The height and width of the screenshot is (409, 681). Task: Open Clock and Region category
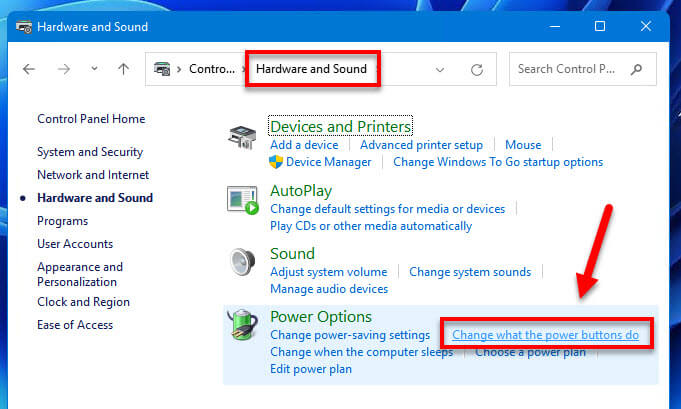pos(83,302)
